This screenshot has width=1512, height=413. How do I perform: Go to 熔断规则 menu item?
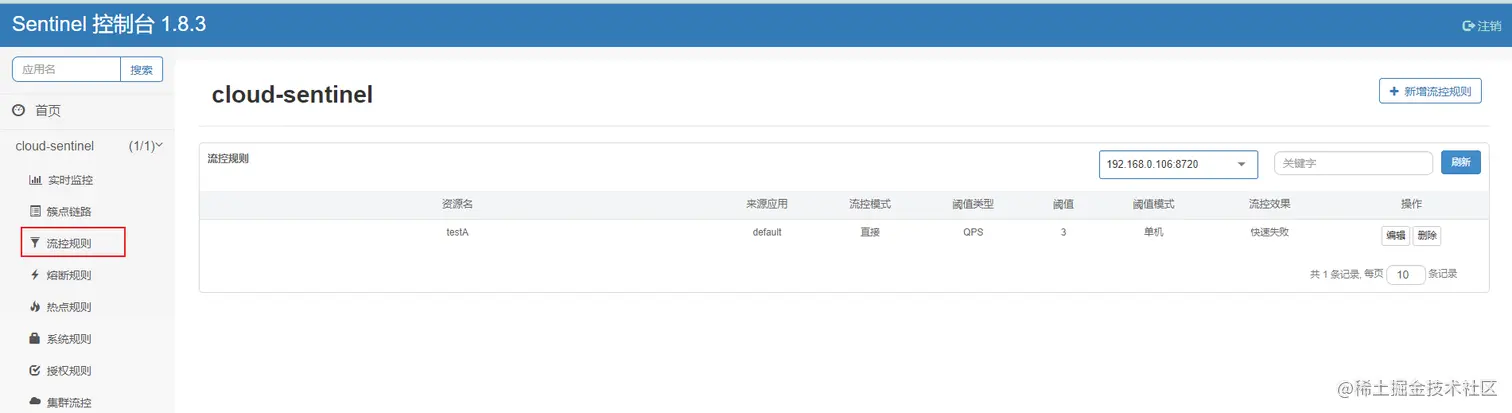70,275
